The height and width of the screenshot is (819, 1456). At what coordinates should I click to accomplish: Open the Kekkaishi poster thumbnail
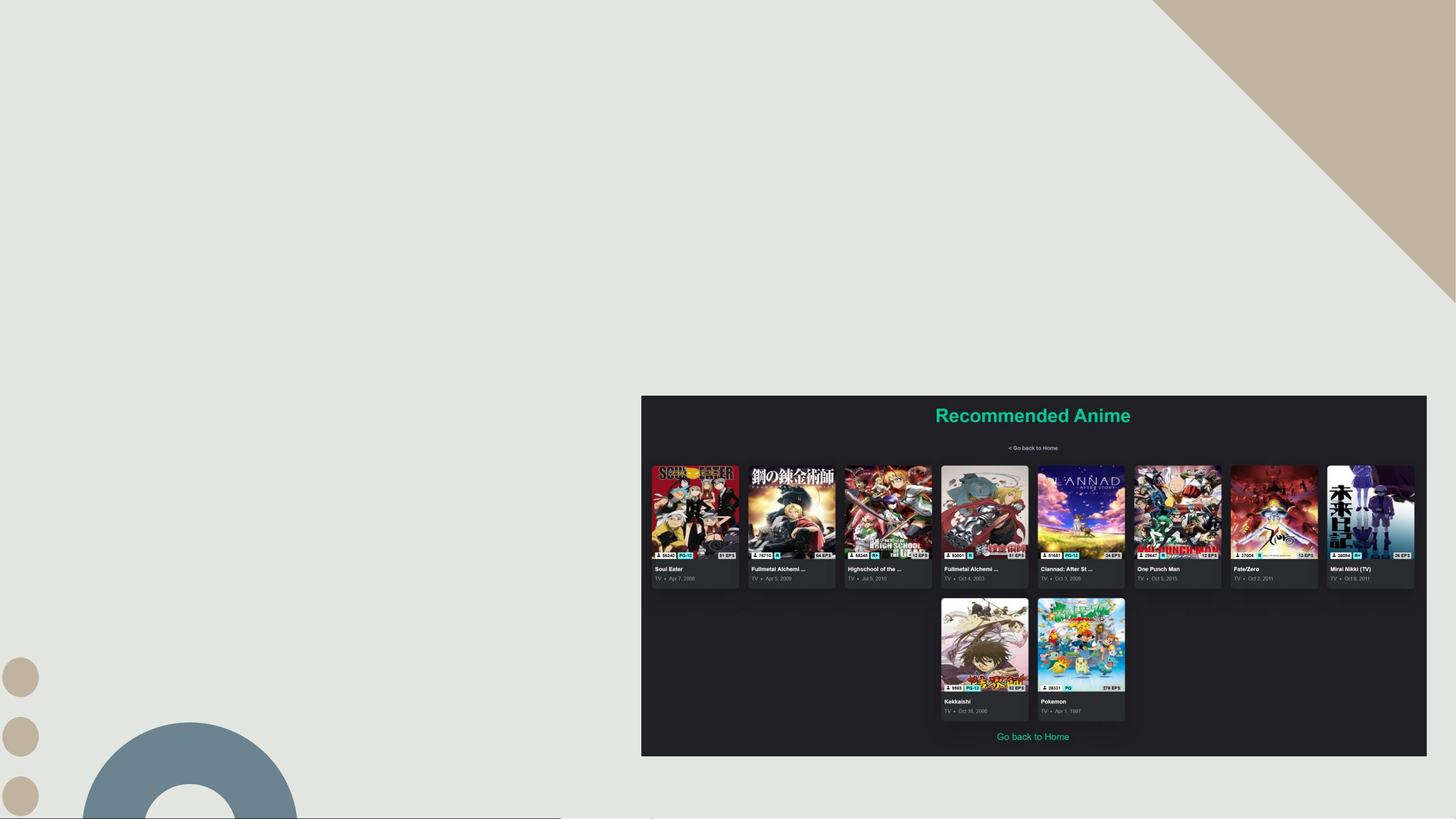tap(984, 645)
